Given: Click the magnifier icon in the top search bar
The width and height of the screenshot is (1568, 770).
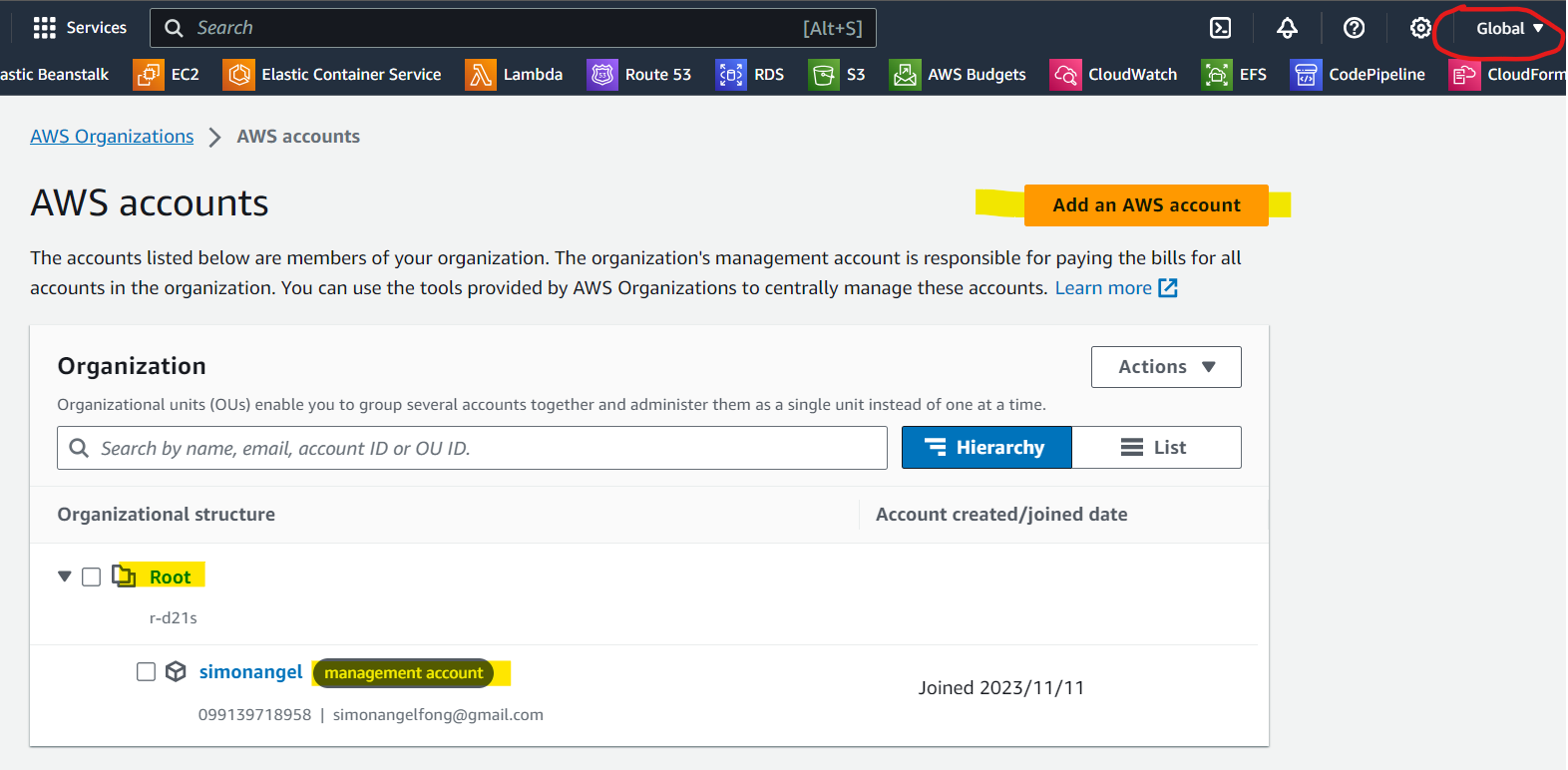Looking at the screenshot, I should [174, 28].
